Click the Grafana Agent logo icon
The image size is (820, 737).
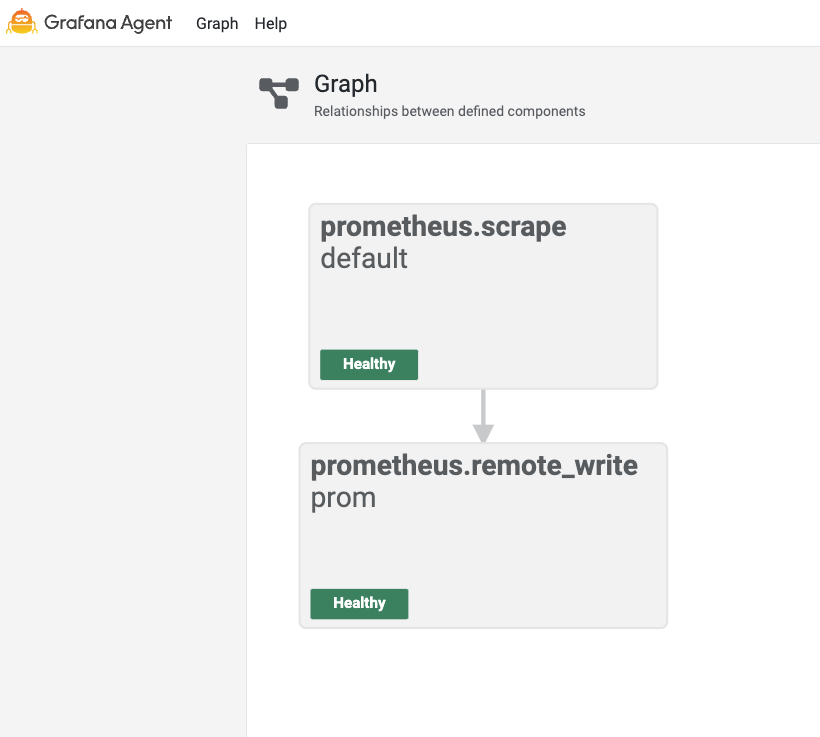[22, 22]
